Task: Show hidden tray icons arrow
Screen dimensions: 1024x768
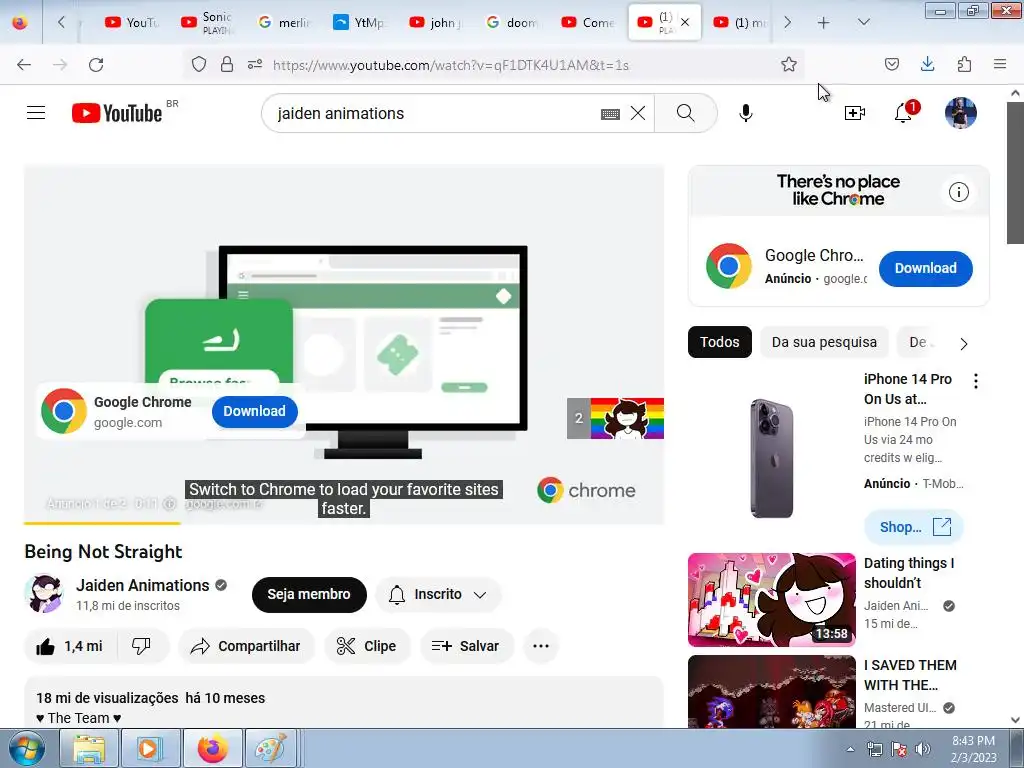Action: tap(850, 749)
